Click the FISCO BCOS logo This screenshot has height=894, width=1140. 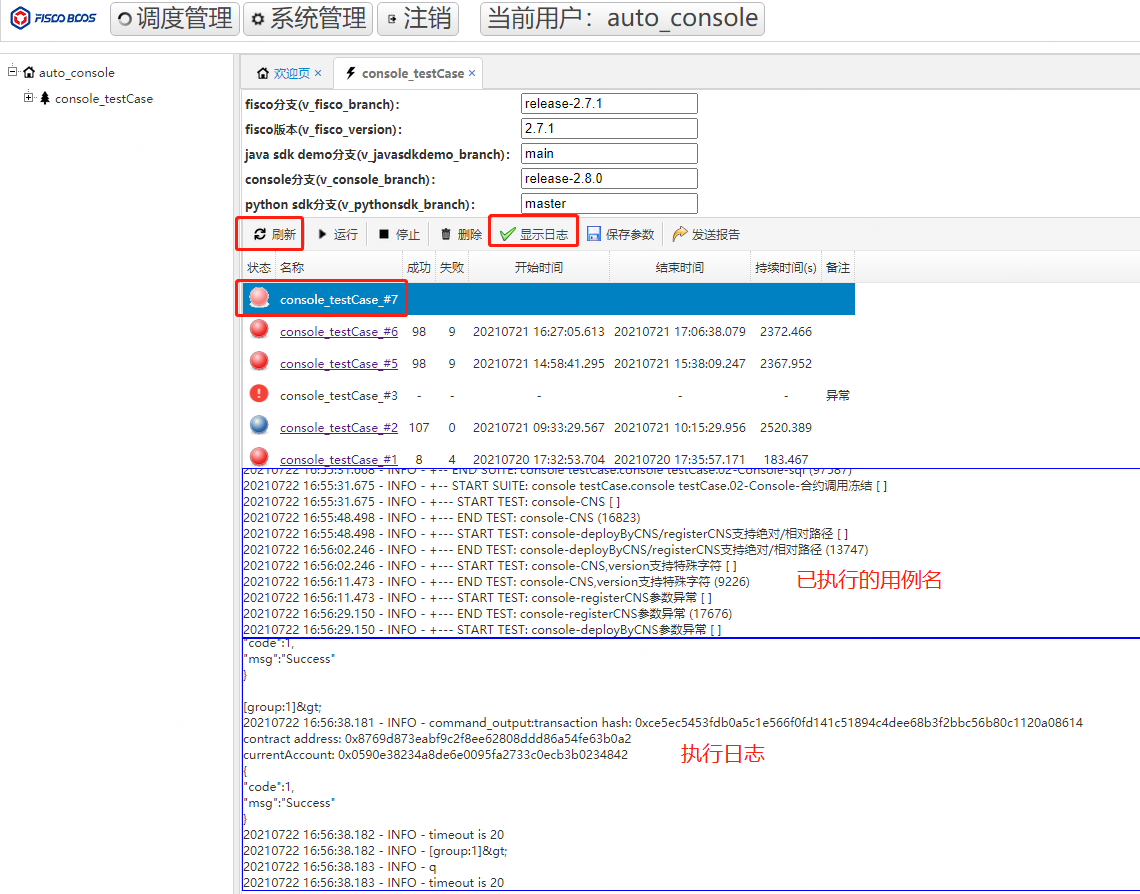tap(53, 18)
